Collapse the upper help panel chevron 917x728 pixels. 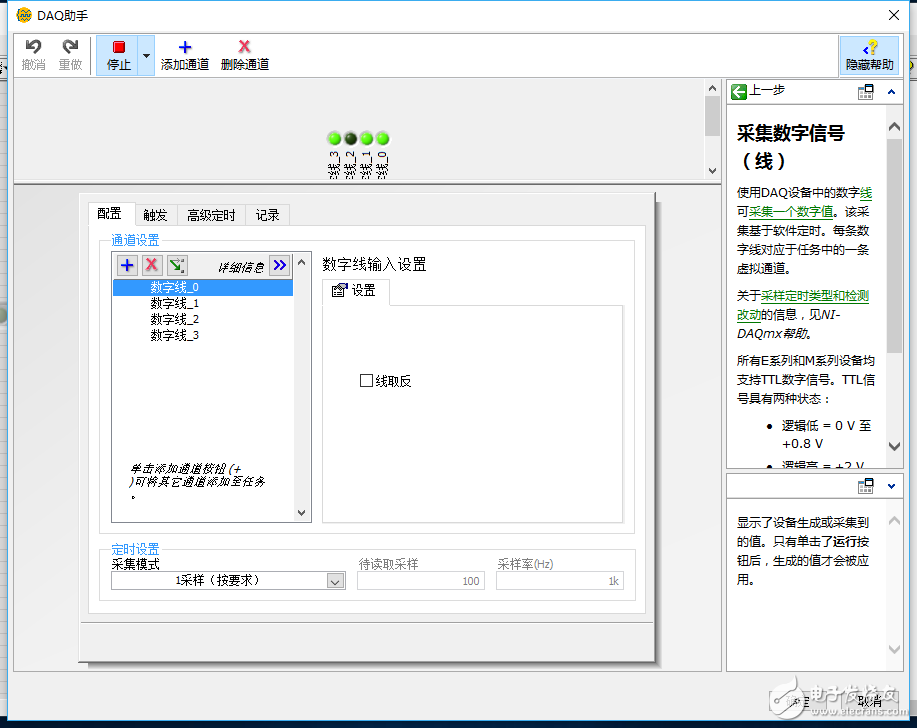(891, 92)
